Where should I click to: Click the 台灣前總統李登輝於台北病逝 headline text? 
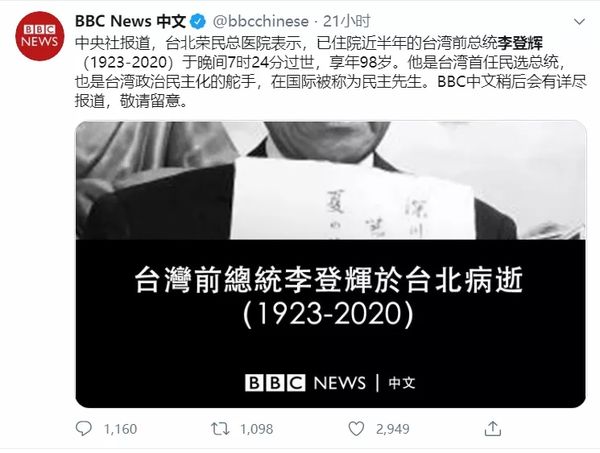click(329, 280)
